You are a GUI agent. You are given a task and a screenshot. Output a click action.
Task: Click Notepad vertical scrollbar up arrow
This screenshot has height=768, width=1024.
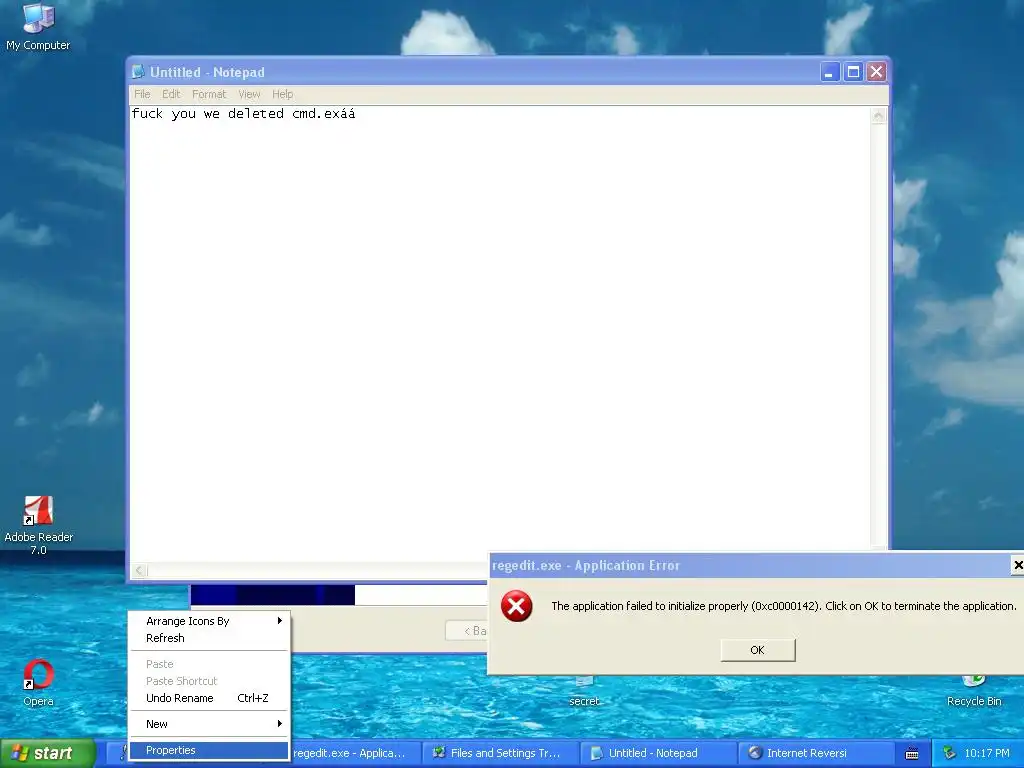[878, 116]
